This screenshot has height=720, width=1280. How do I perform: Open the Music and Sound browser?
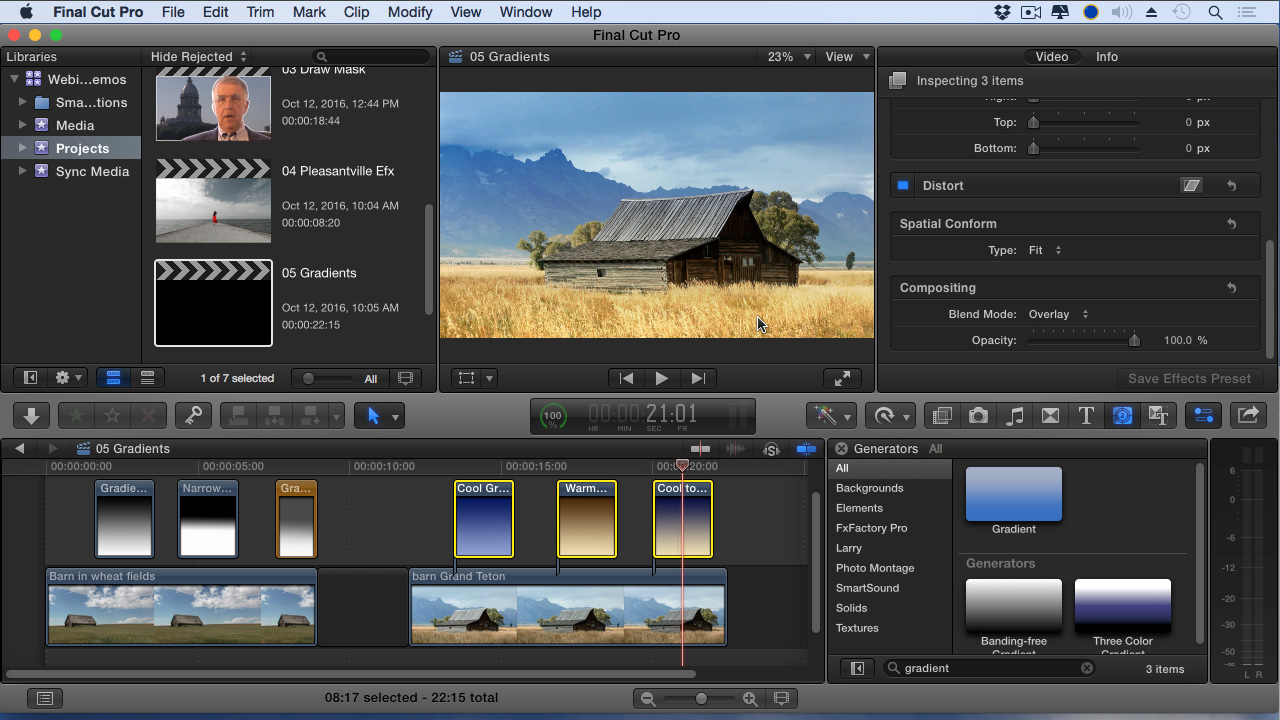(1014, 416)
